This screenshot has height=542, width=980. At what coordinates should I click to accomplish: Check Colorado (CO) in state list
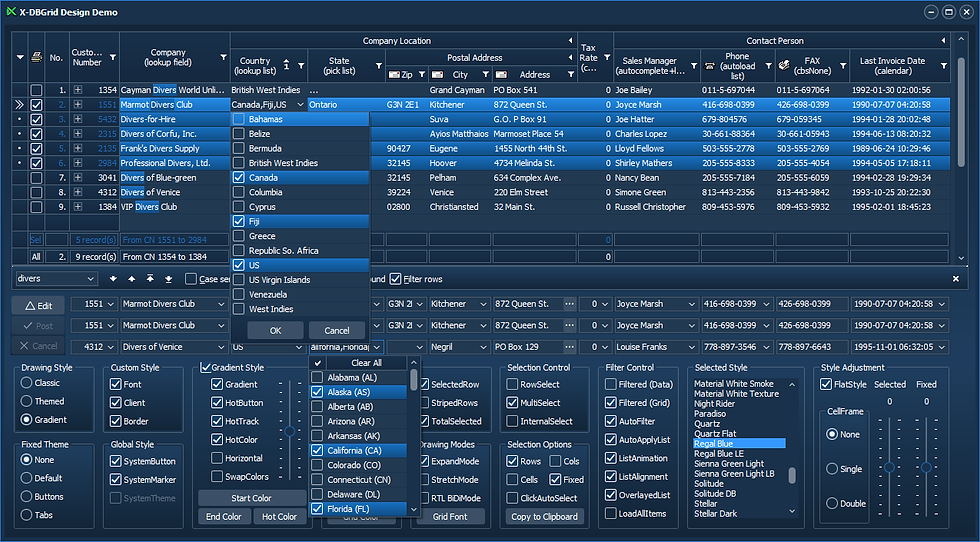tap(317, 465)
